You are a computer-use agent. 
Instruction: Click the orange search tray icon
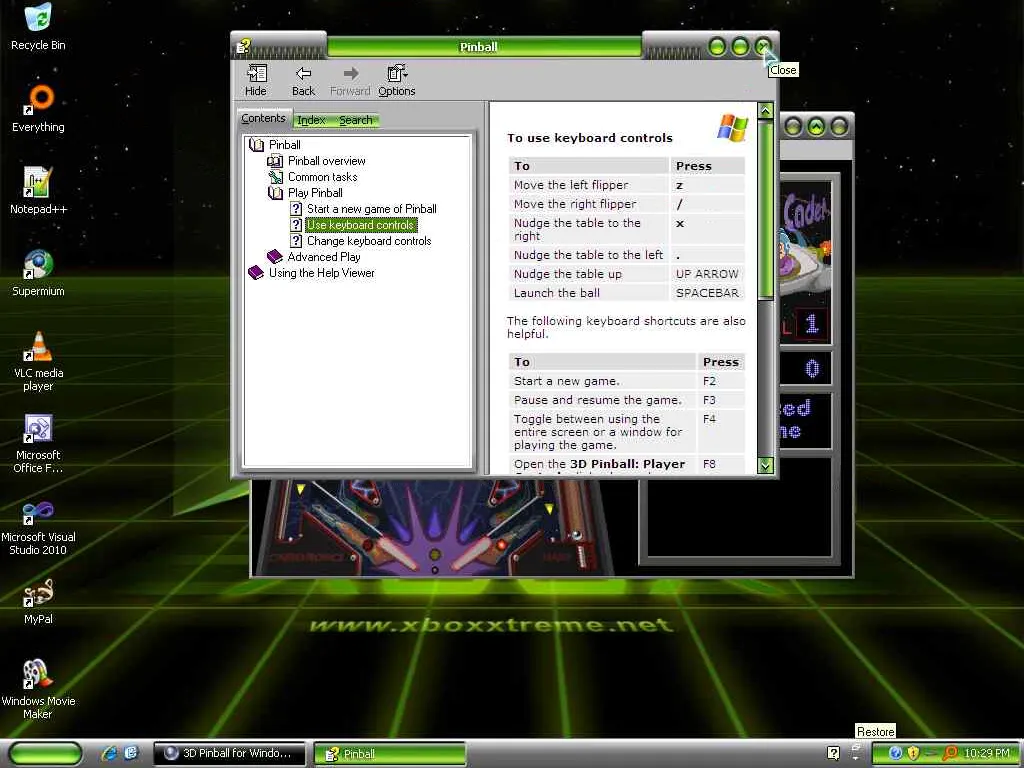tap(950, 753)
